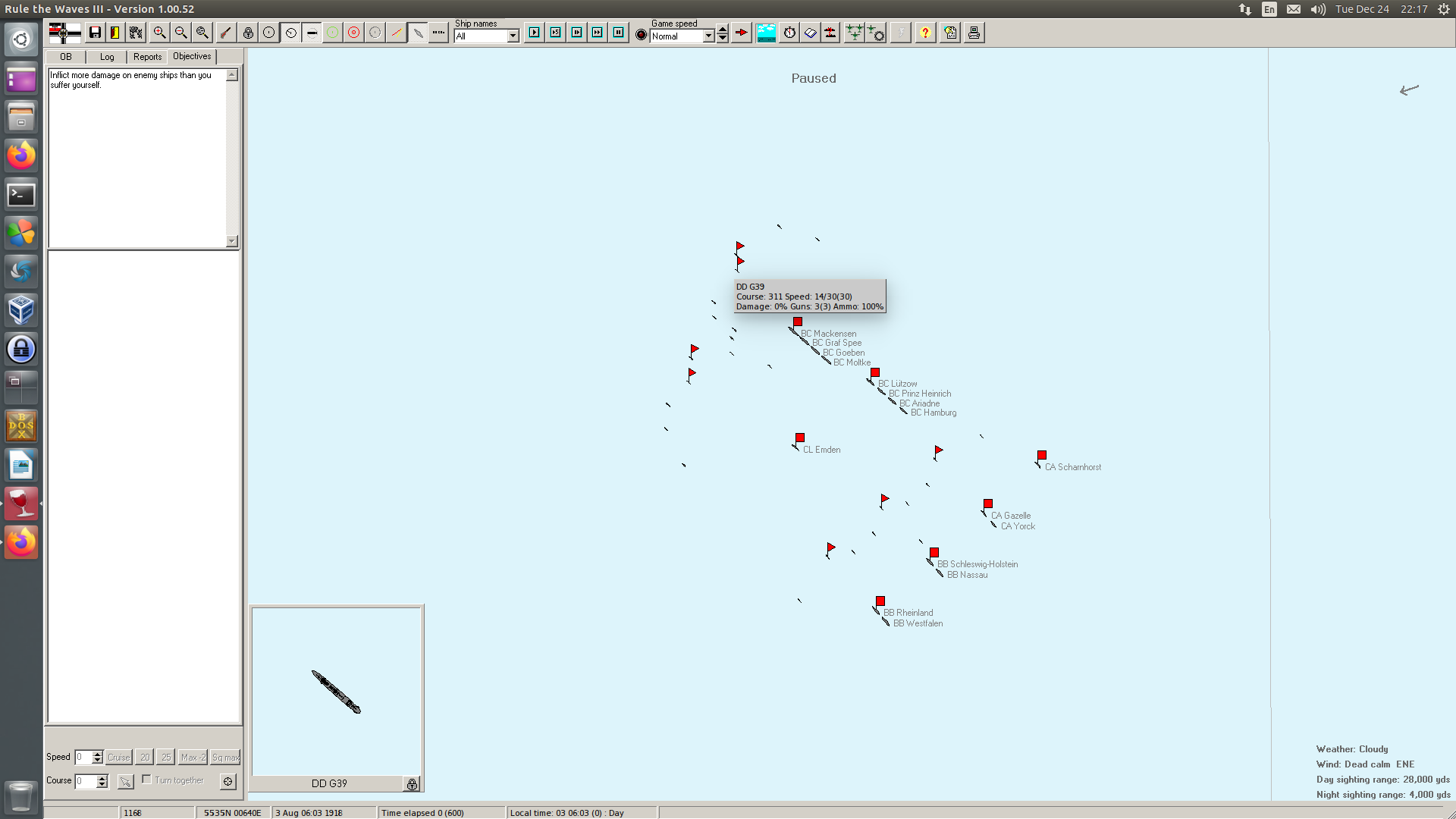Click the pause playback button

(619, 33)
